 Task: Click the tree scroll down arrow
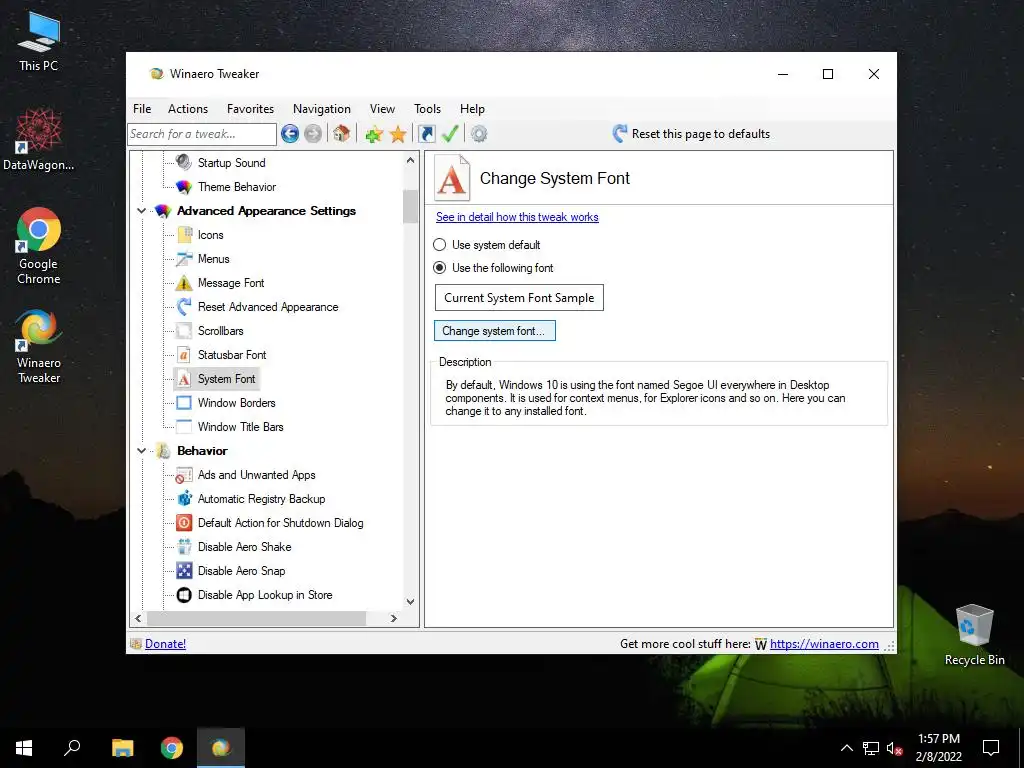tap(410, 601)
